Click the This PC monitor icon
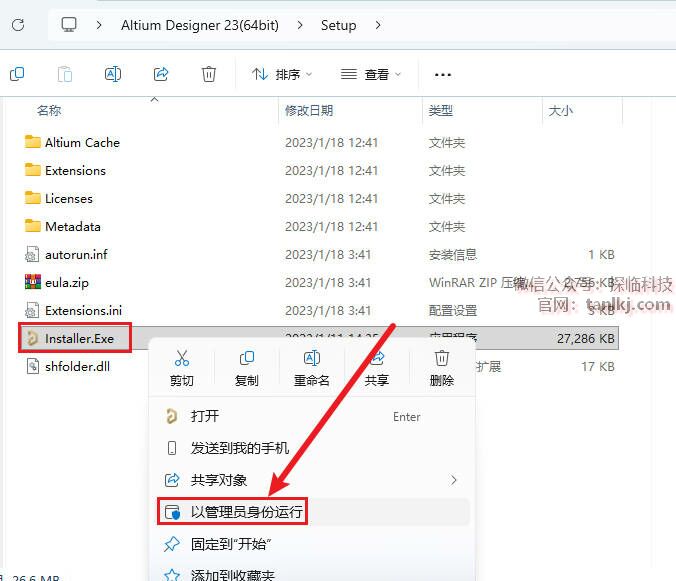Image resolution: width=676 pixels, height=581 pixels. [x=69, y=25]
